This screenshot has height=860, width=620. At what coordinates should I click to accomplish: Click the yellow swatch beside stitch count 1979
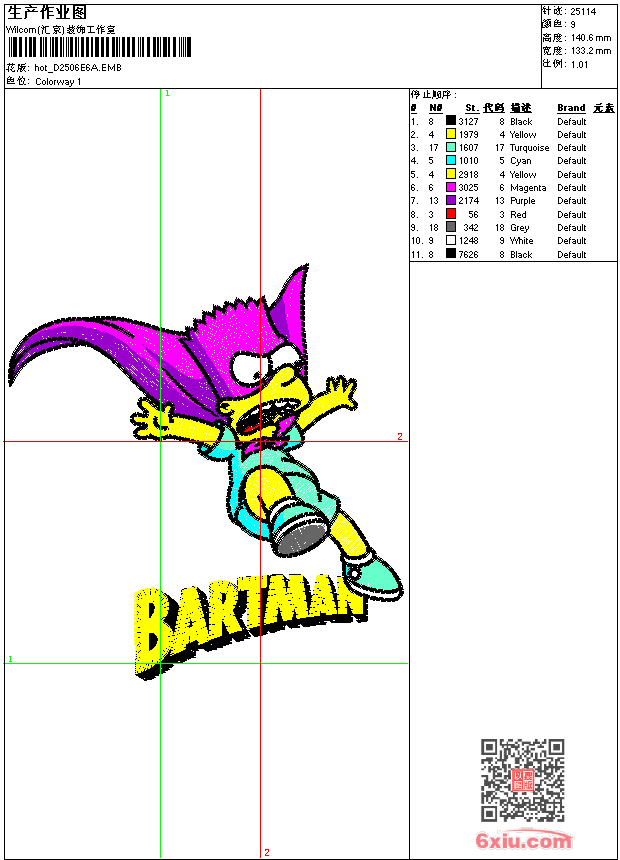click(450, 133)
